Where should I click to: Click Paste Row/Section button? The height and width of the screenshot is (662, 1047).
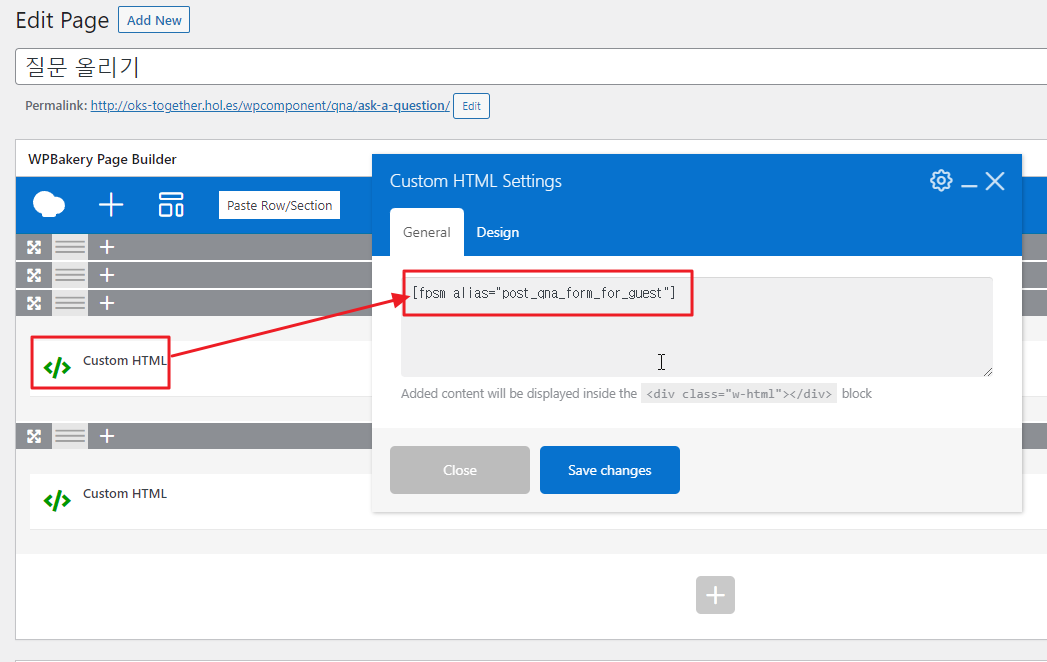coord(279,205)
